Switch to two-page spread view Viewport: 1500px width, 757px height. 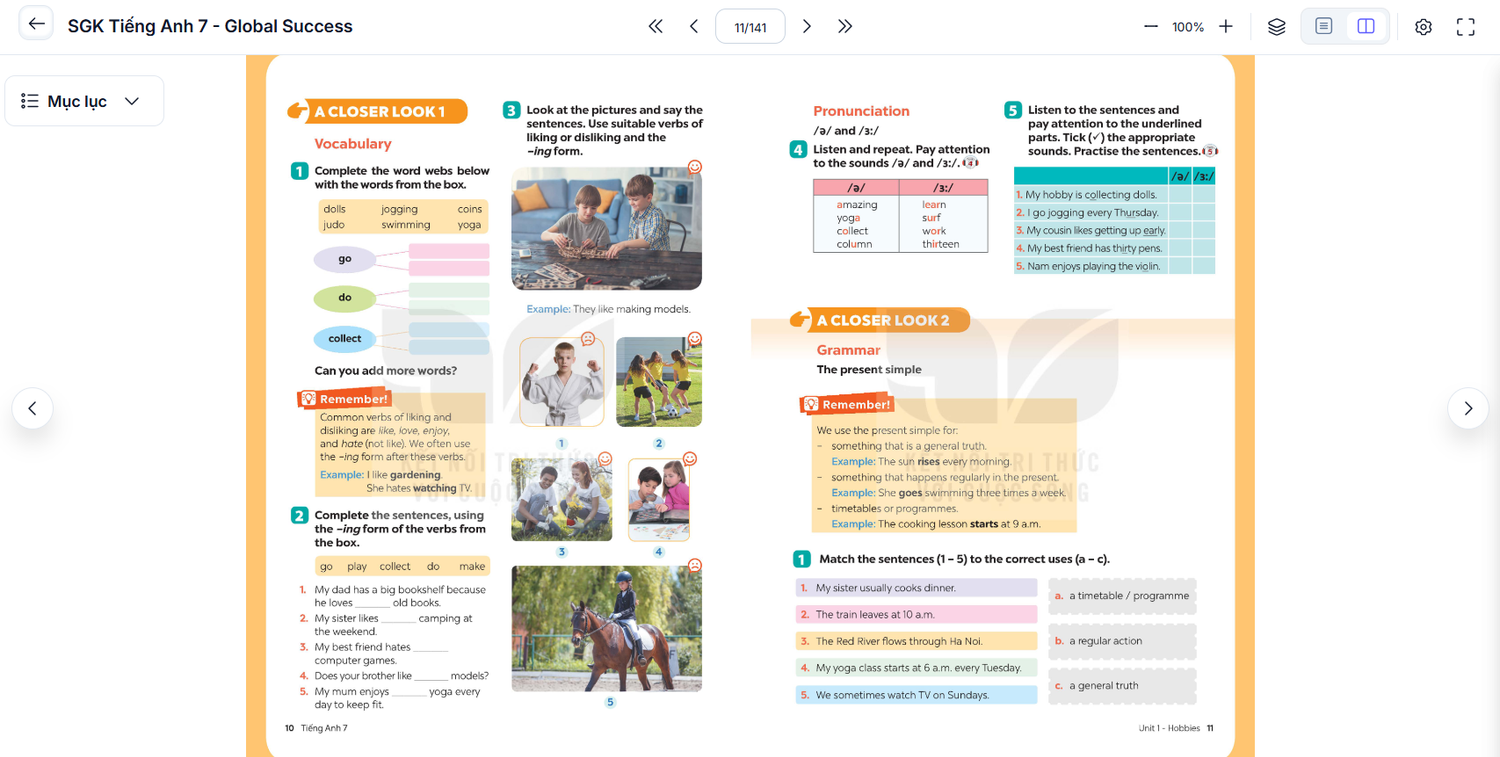(x=1366, y=26)
